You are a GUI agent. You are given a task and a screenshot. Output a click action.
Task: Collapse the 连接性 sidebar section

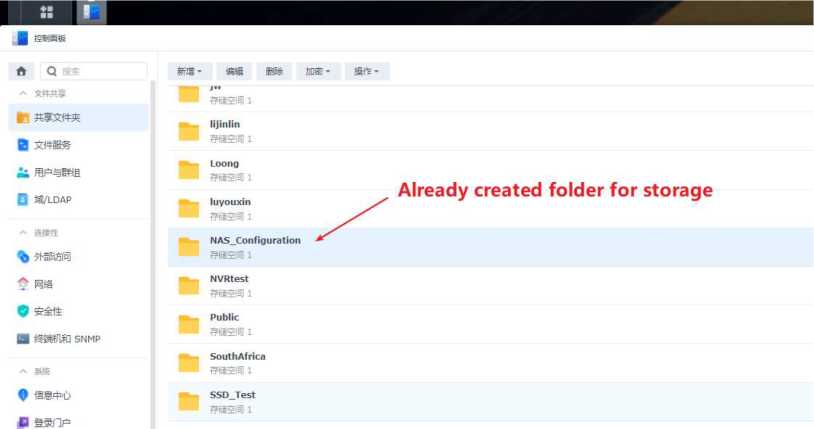(x=23, y=233)
